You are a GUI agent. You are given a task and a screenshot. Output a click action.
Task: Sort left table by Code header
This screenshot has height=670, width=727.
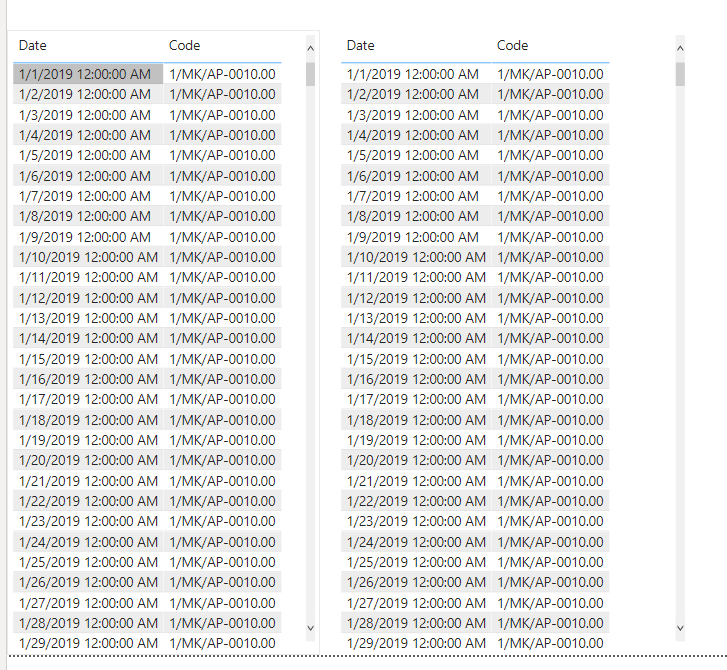185,45
